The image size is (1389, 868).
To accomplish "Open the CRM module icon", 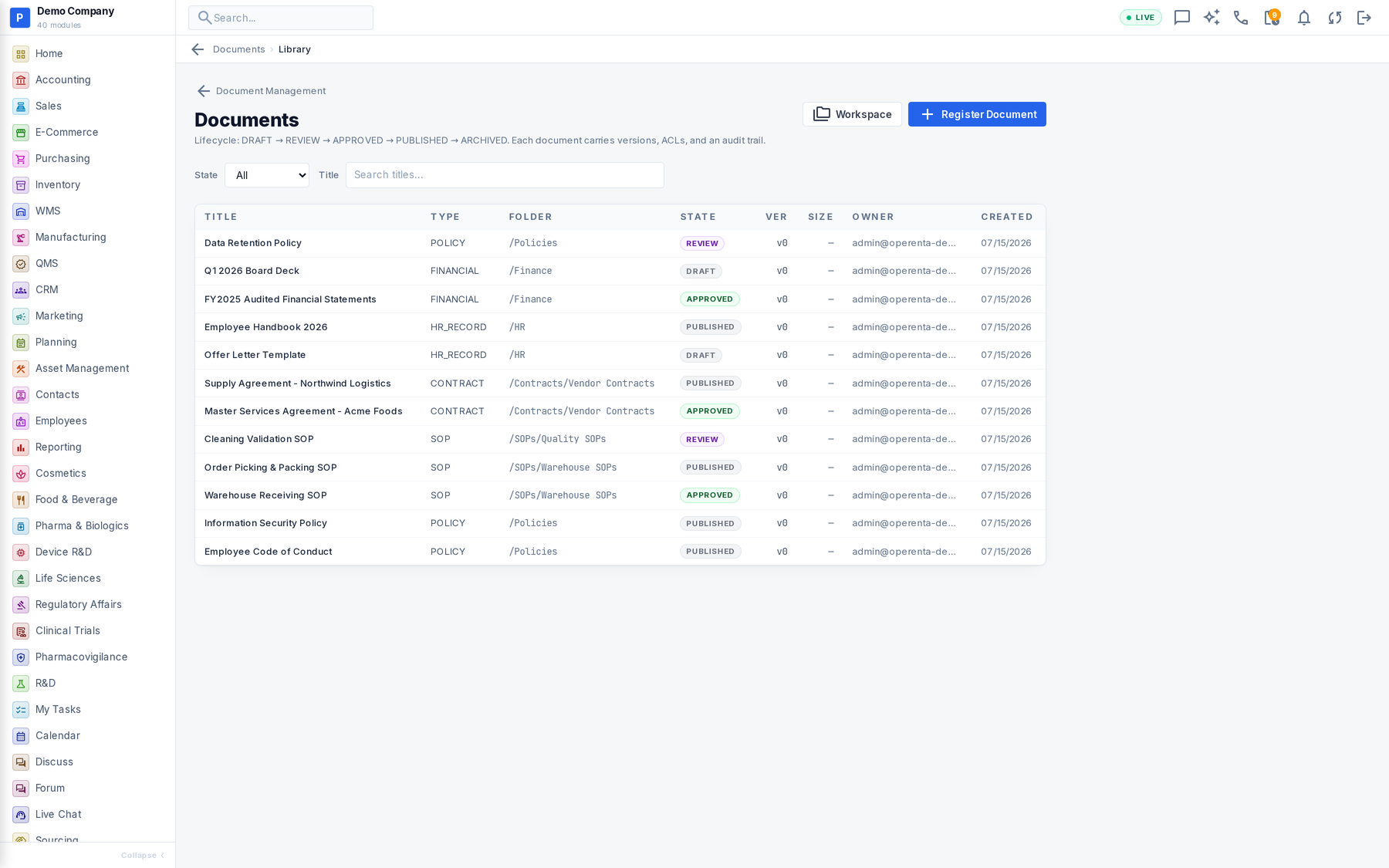I will [x=21, y=290].
